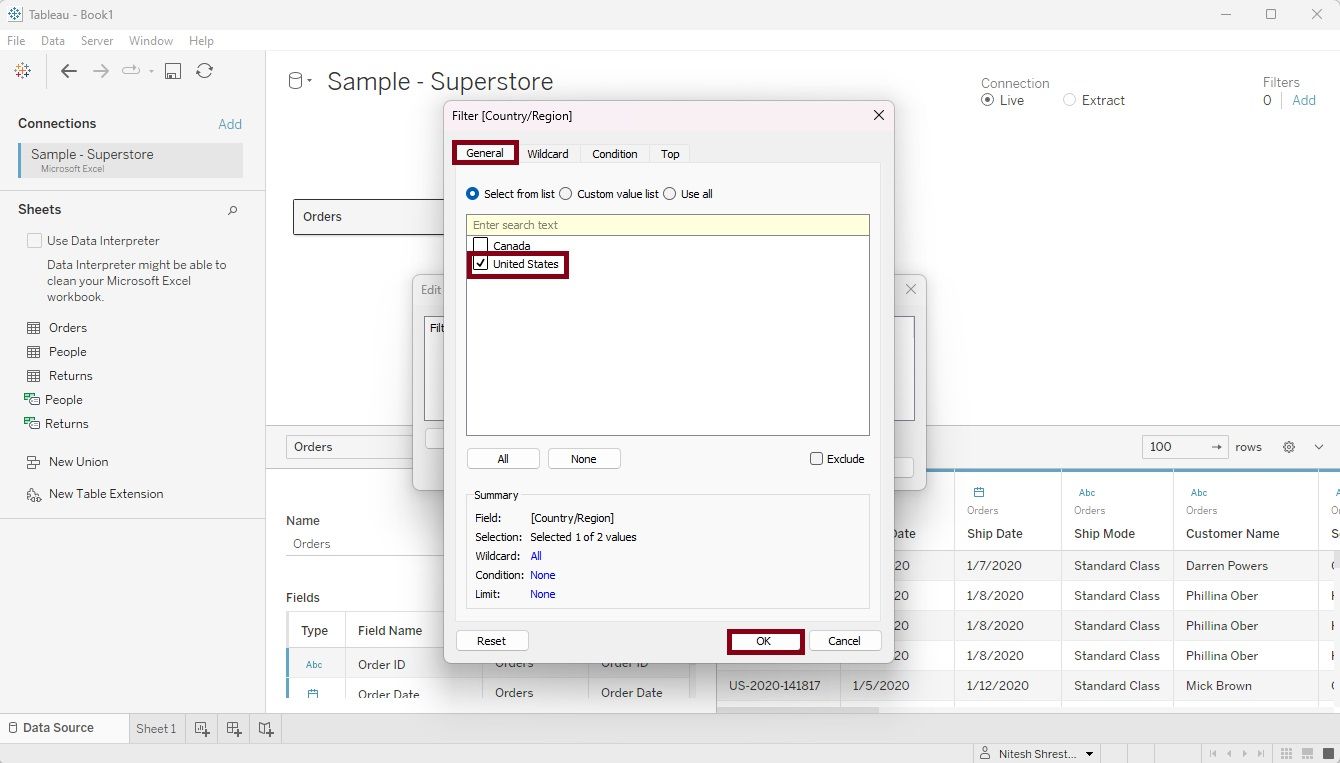Click the table icon beside Returns sheet
The image size is (1340, 763).
click(x=33, y=376)
